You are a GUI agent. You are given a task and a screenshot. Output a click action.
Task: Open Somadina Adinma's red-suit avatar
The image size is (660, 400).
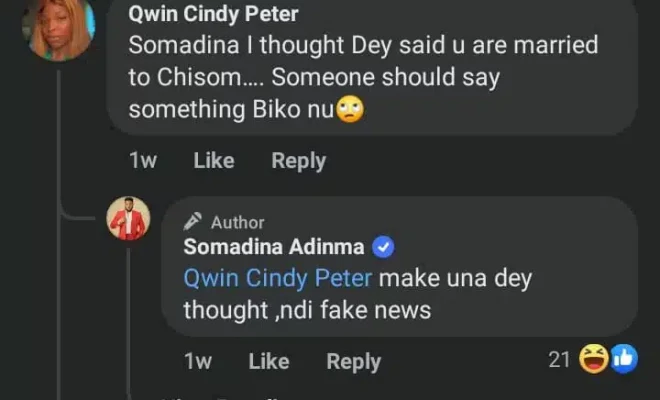(x=128, y=218)
